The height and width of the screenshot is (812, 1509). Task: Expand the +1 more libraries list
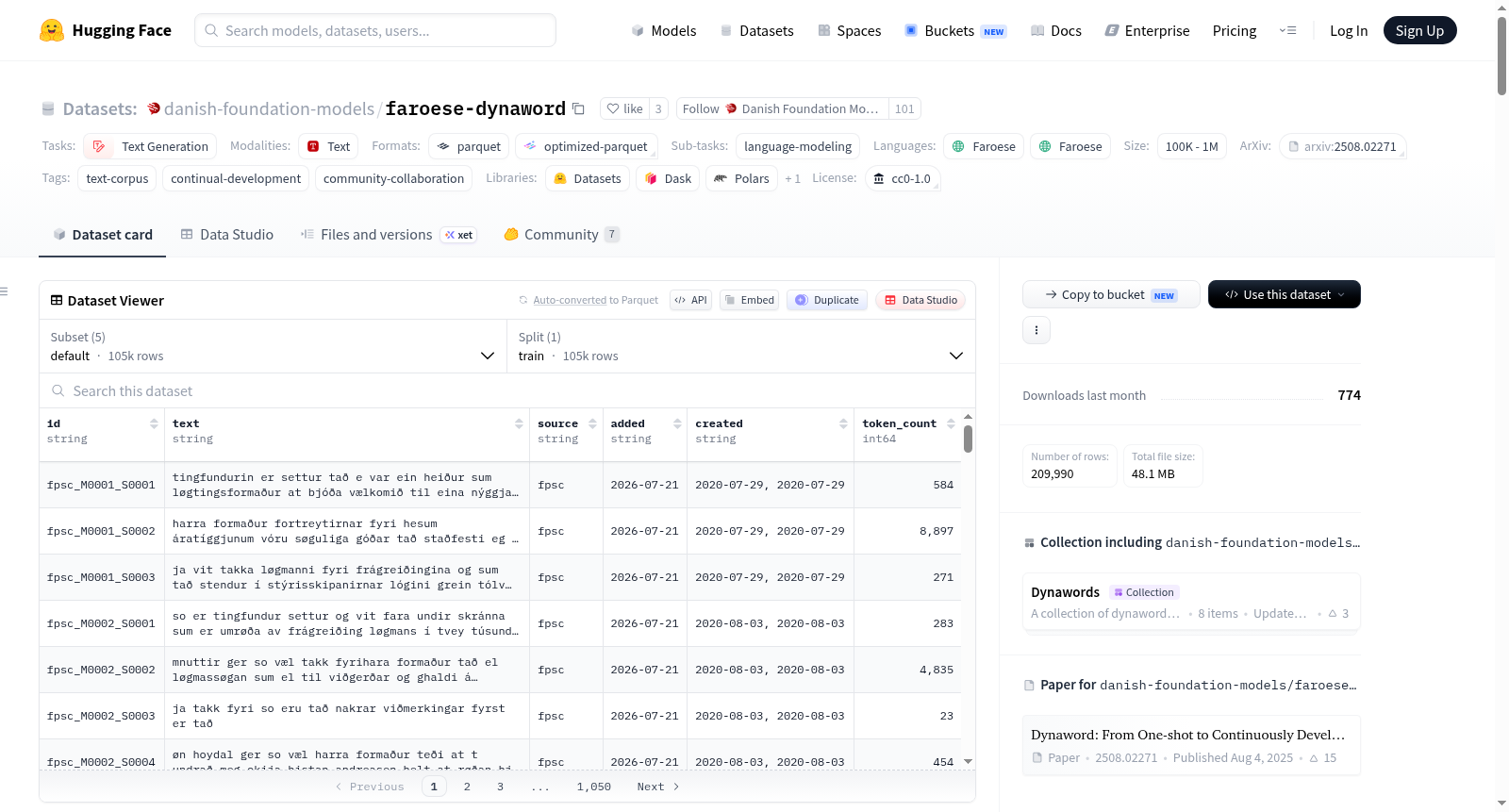[x=792, y=178]
